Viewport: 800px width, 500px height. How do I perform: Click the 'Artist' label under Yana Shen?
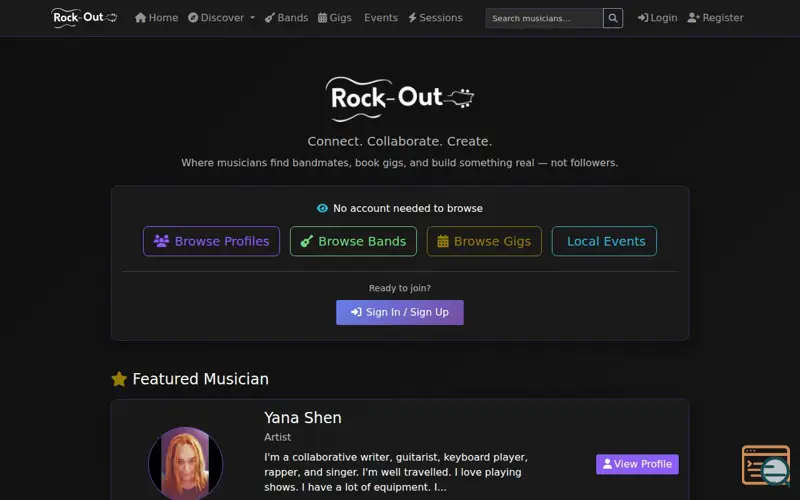pyautogui.click(x=278, y=437)
